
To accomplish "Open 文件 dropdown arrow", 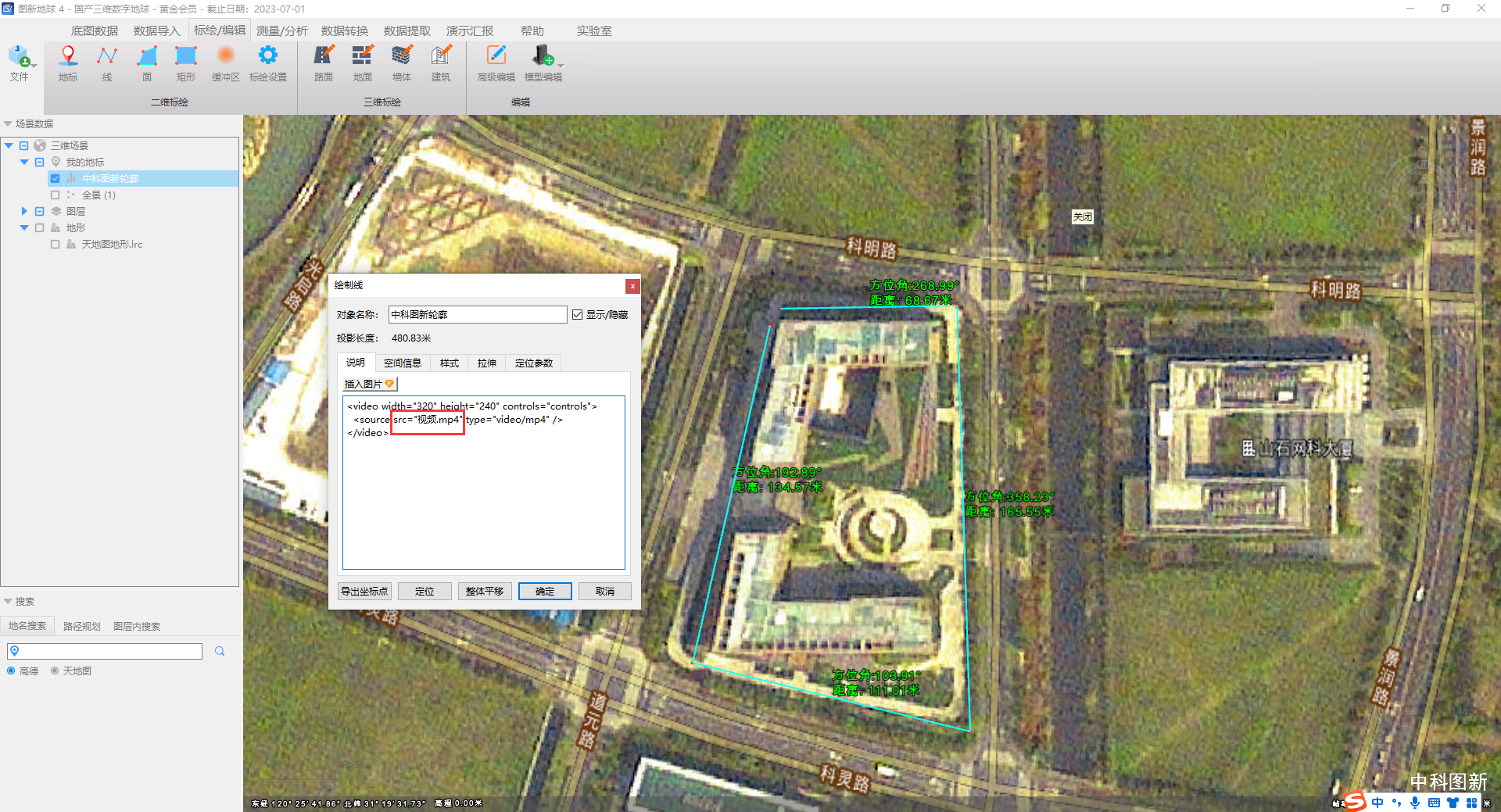I will [34, 66].
